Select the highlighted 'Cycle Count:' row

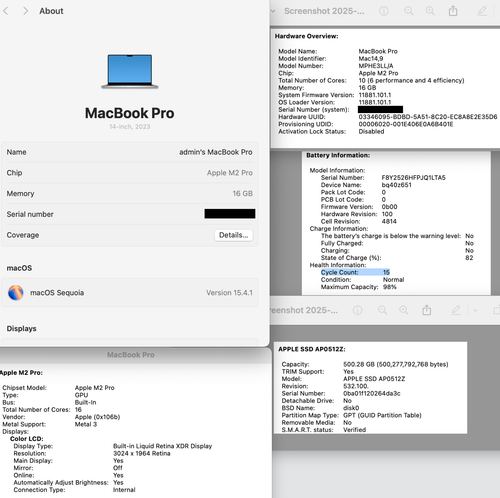355,272
